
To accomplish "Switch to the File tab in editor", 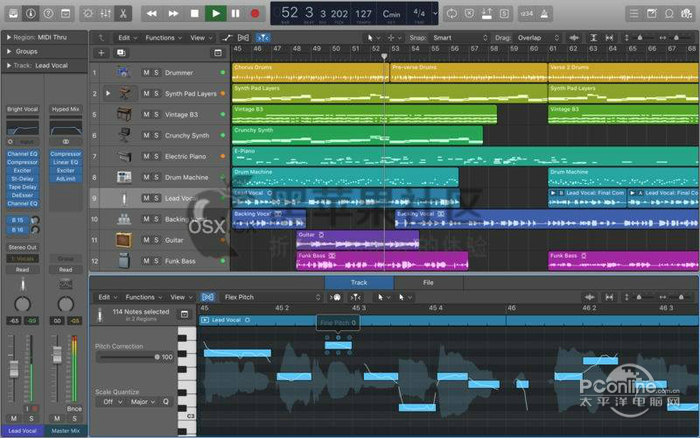I will (x=428, y=283).
